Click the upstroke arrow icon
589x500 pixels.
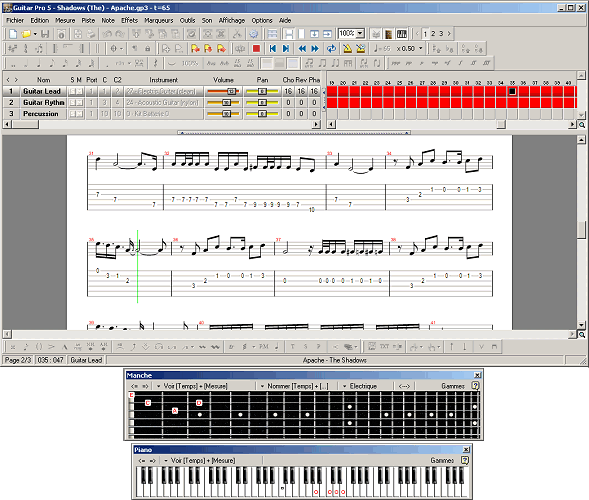click(x=452, y=346)
